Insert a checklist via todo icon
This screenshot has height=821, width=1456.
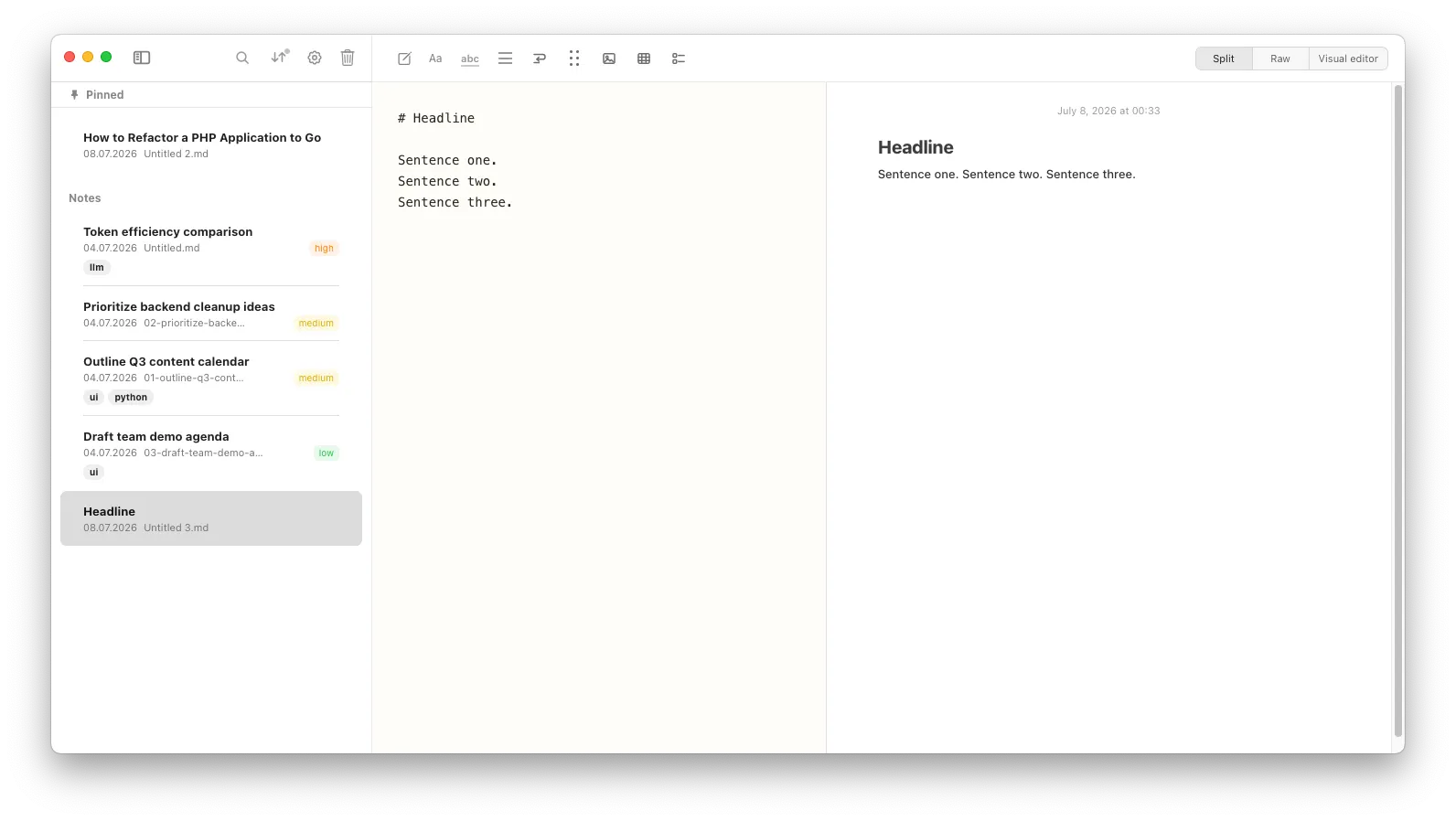pyautogui.click(x=679, y=59)
